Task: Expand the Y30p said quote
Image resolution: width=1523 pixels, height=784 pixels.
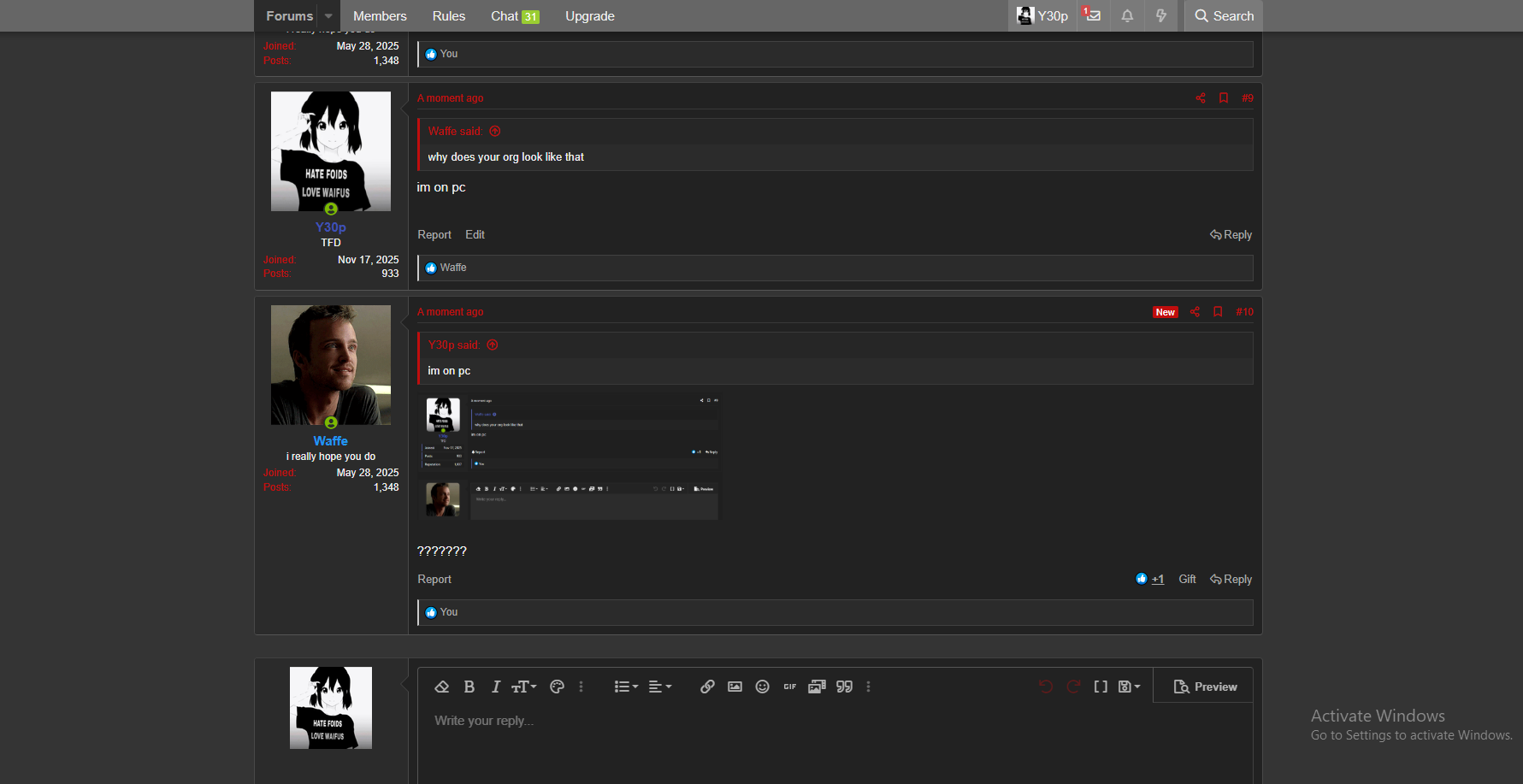Action: click(x=493, y=345)
